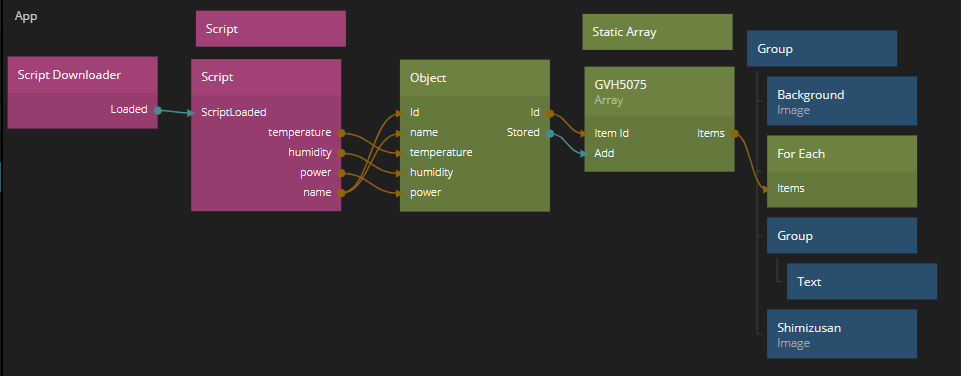
Task: Click the temperature input on Object node
Action: (400, 152)
